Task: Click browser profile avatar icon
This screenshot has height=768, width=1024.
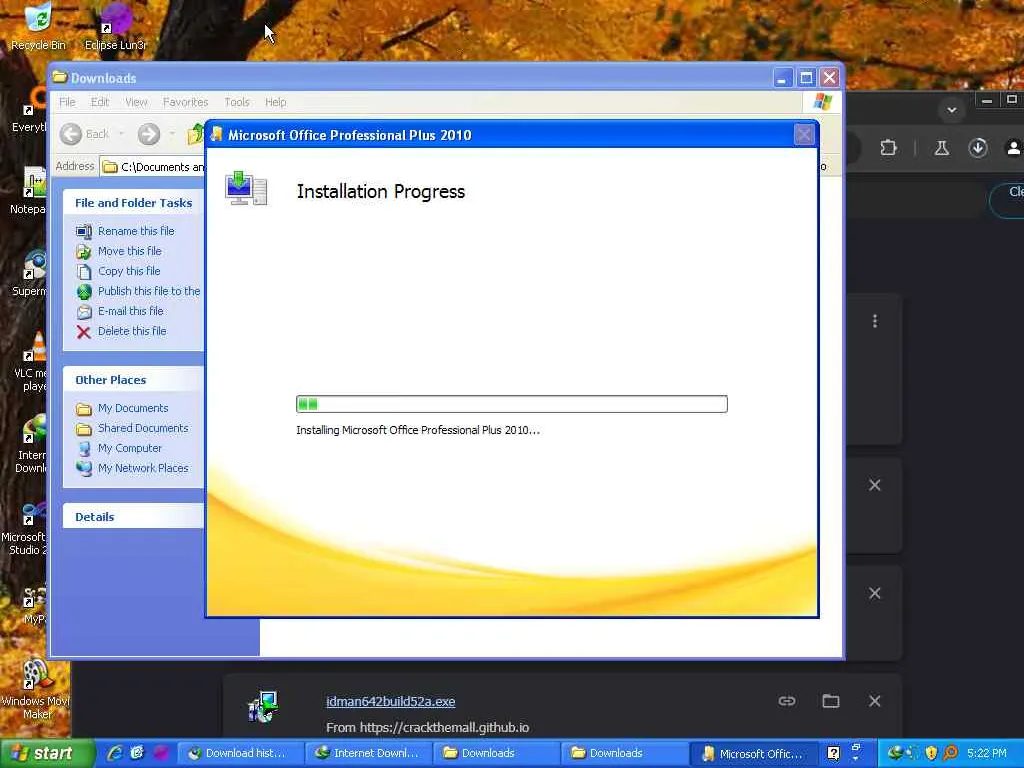Action: pyautogui.click(x=1014, y=148)
